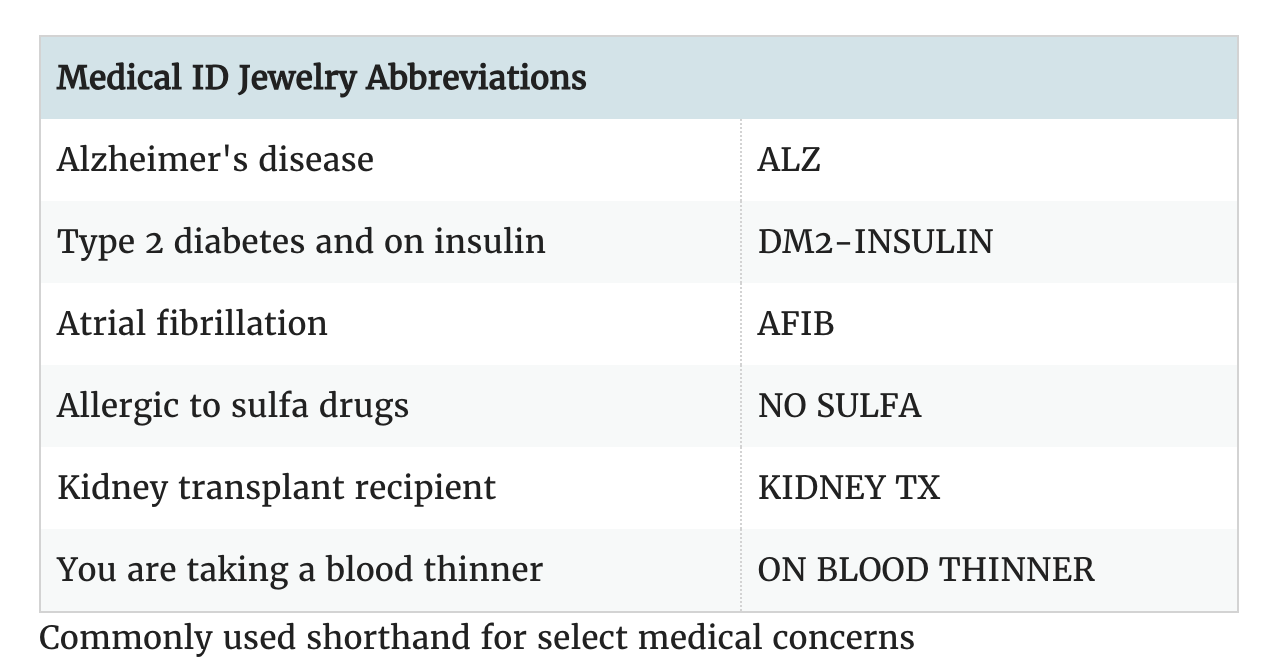
Task: Click the Atrial fibrillation cell
Action: (192, 324)
